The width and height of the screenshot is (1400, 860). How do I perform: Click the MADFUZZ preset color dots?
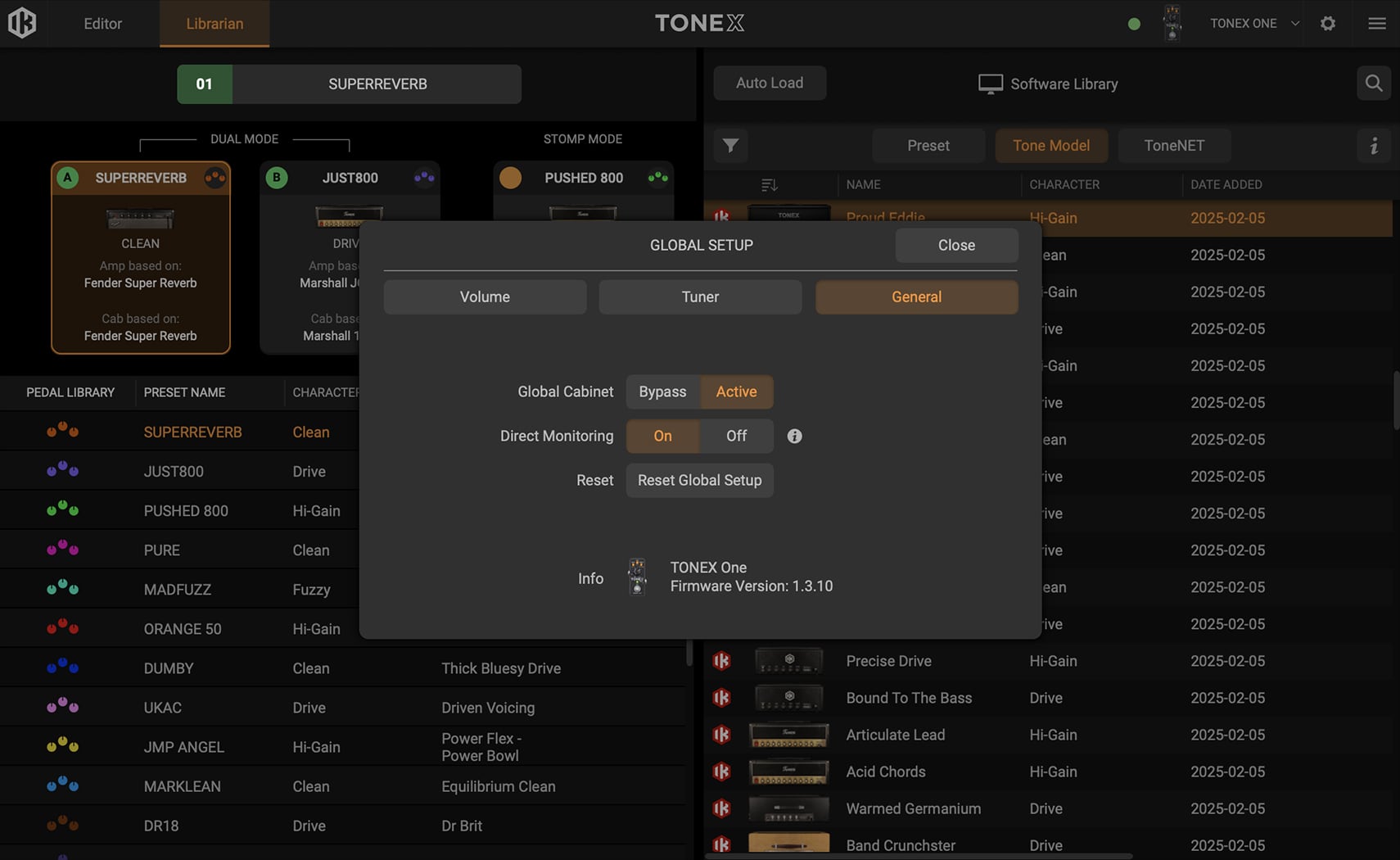click(x=62, y=588)
